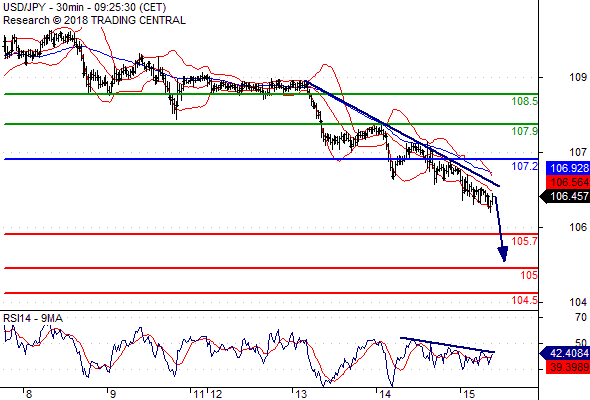The width and height of the screenshot is (590, 400).
Task: Click the Trading Central copyright text
Action: (x=94, y=20)
